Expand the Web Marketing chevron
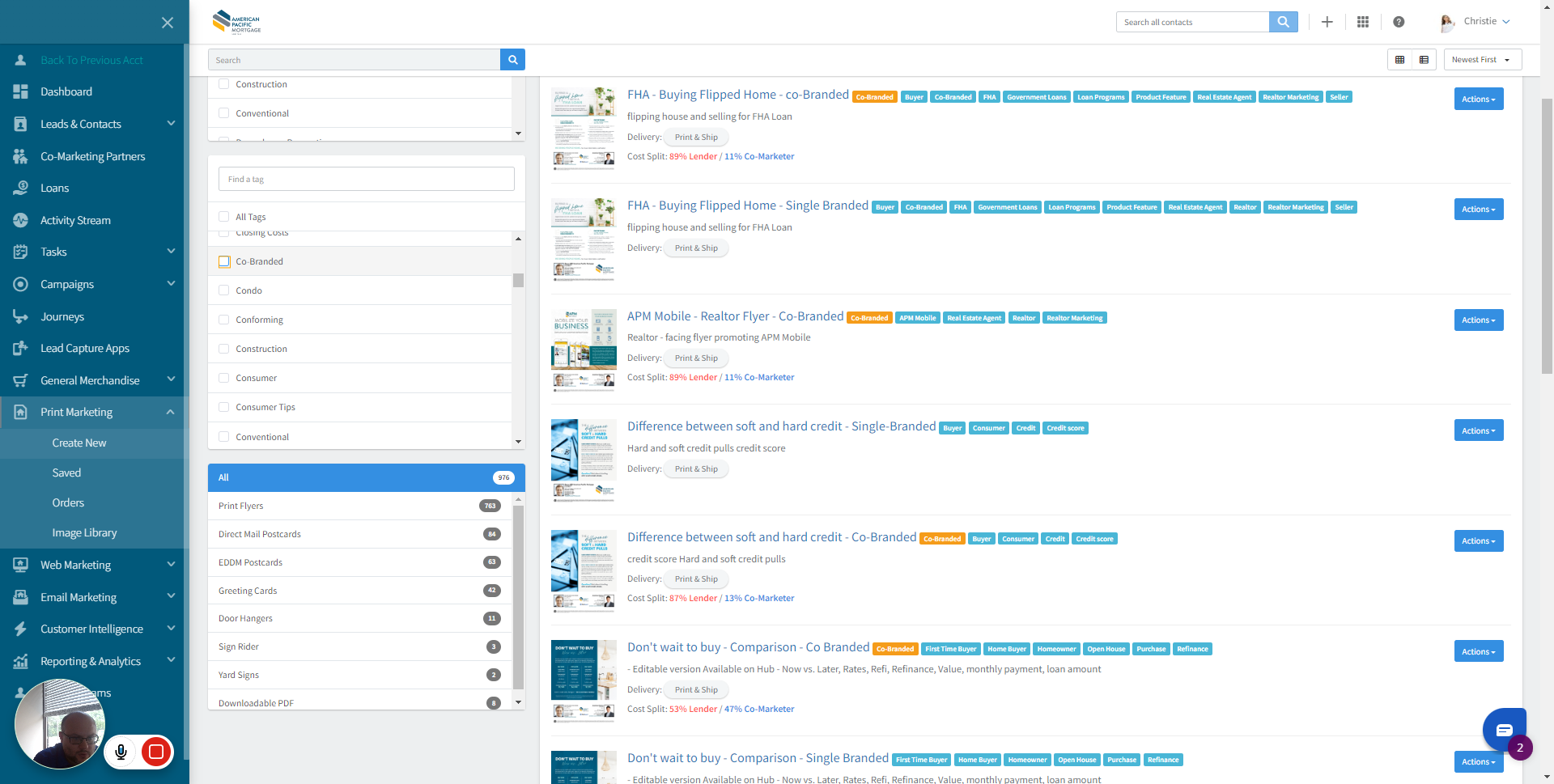This screenshot has width=1554, height=784. pyautogui.click(x=171, y=565)
